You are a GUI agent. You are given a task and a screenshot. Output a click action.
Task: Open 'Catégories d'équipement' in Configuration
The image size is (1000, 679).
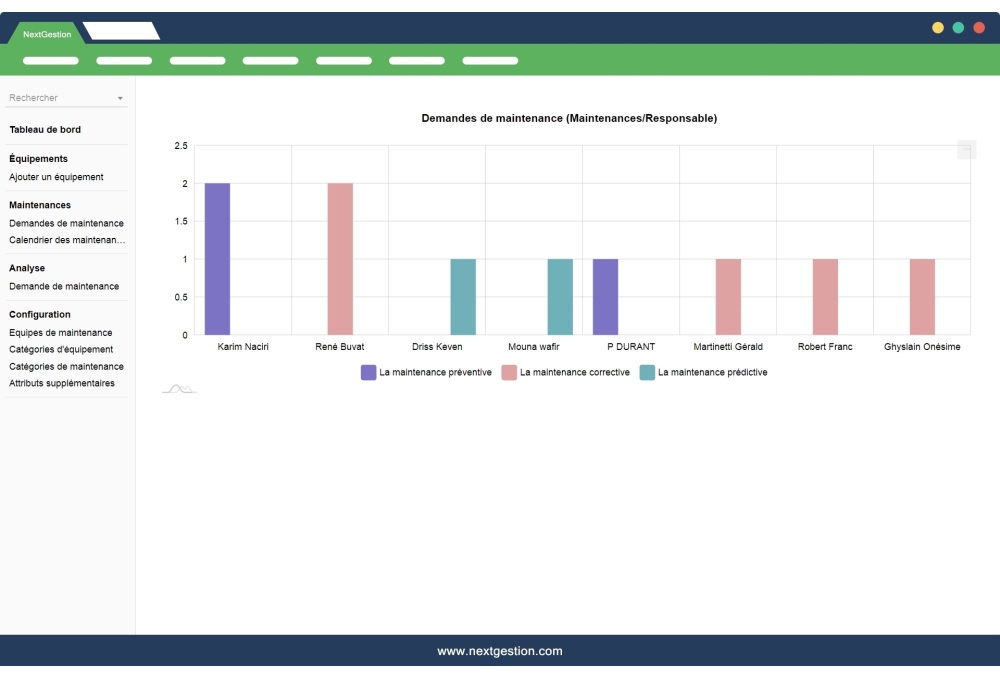point(61,349)
